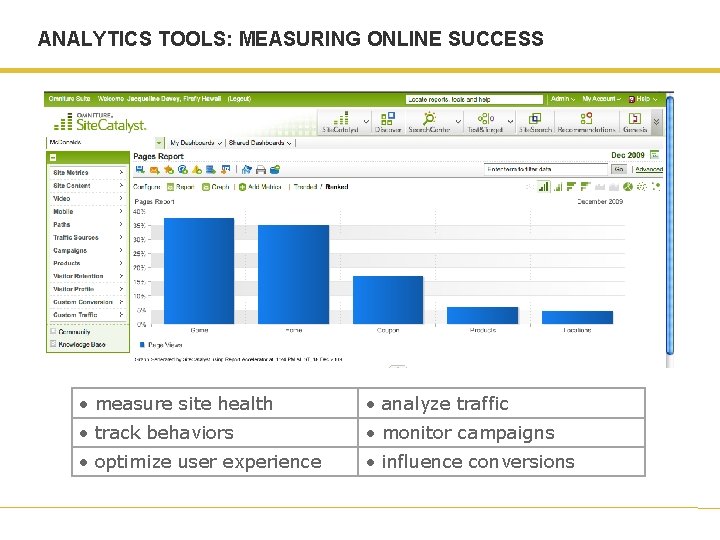Open the Site Metrics menu
Image resolution: width=720 pixels, height=540 pixels.
point(88,173)
